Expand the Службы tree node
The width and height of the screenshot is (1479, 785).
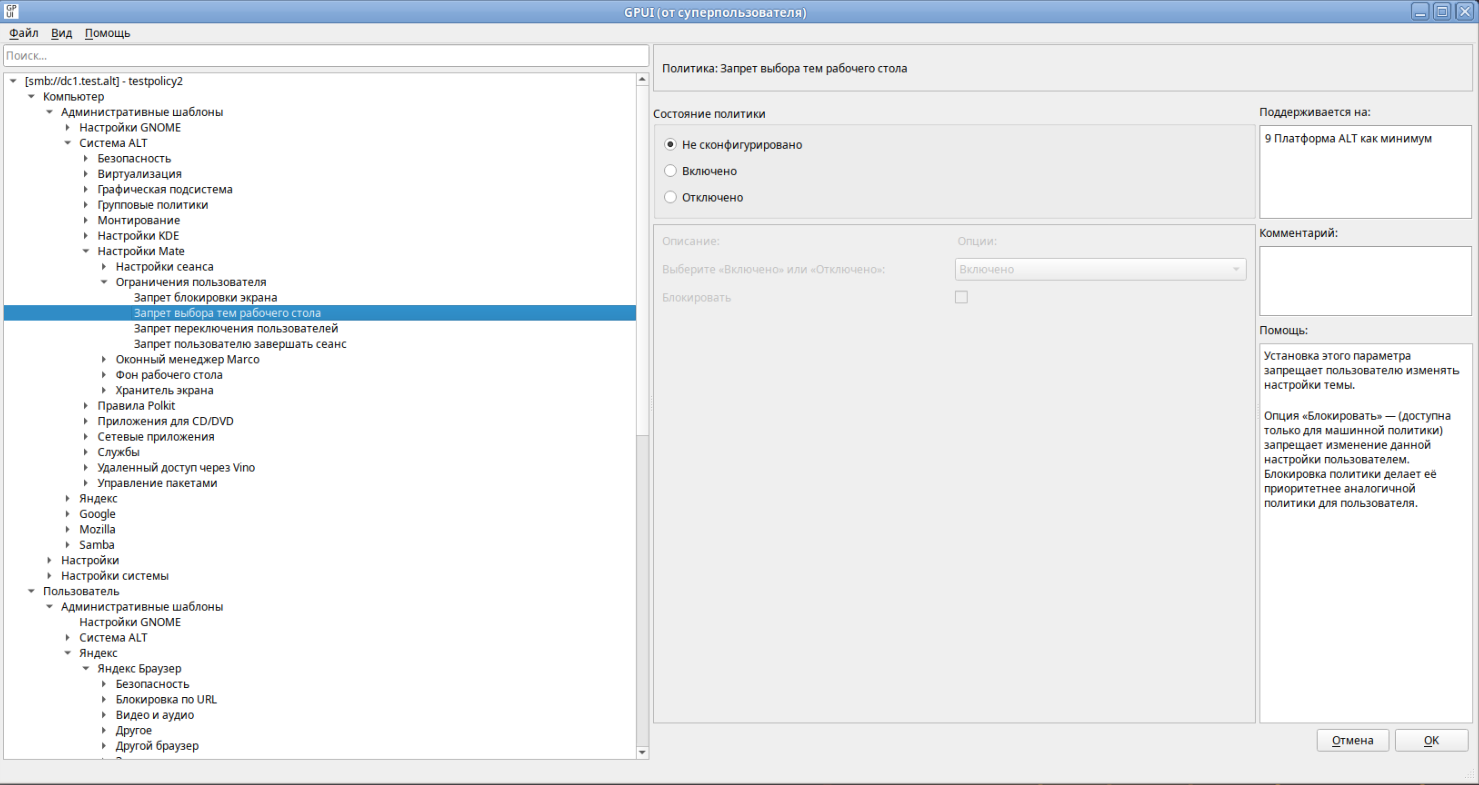(x=86, y=452)
